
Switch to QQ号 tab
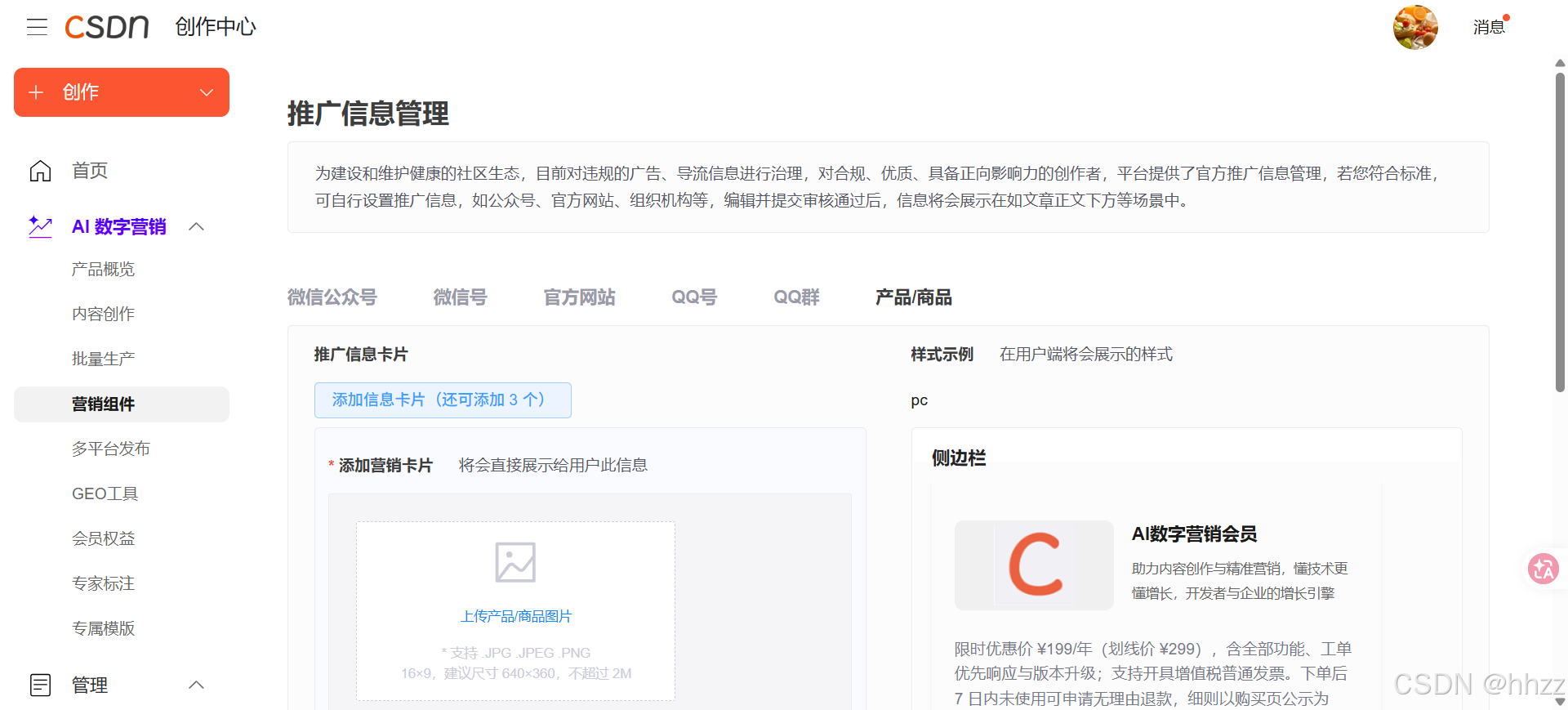pyautogui.click(x=694, y=297)
